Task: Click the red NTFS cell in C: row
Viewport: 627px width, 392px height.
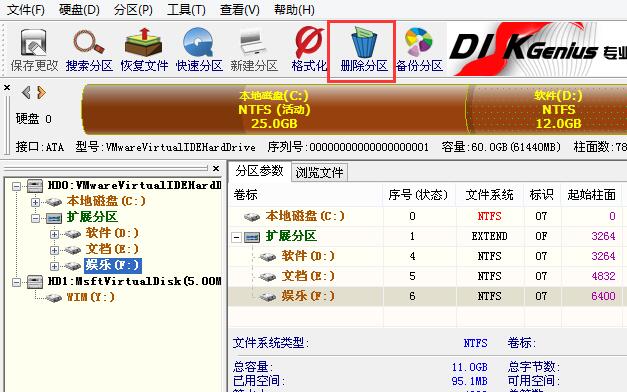Action: pyautogui.click(x=489, y=216)
